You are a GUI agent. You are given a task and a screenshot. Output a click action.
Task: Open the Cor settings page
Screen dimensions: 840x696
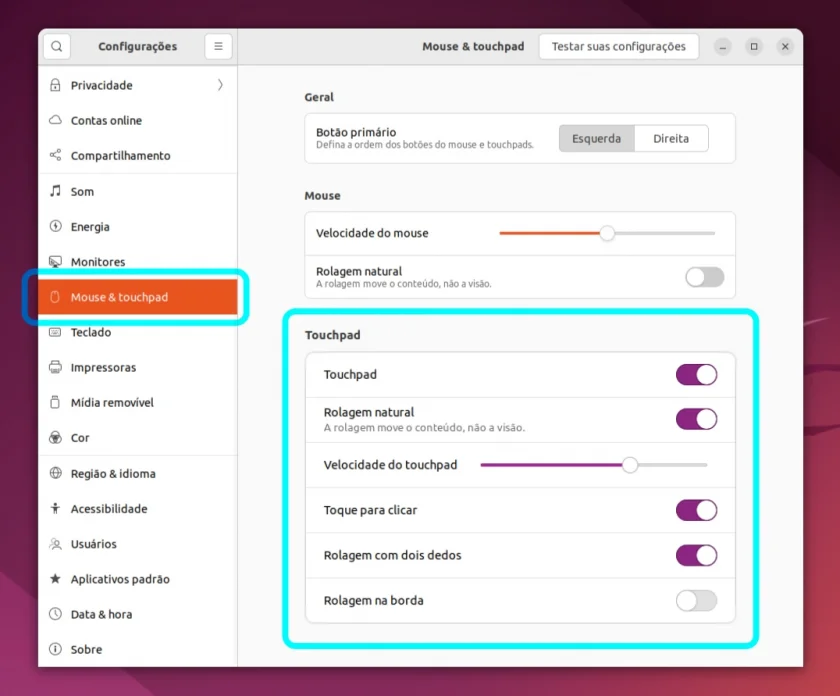click(x=138, y=438)
